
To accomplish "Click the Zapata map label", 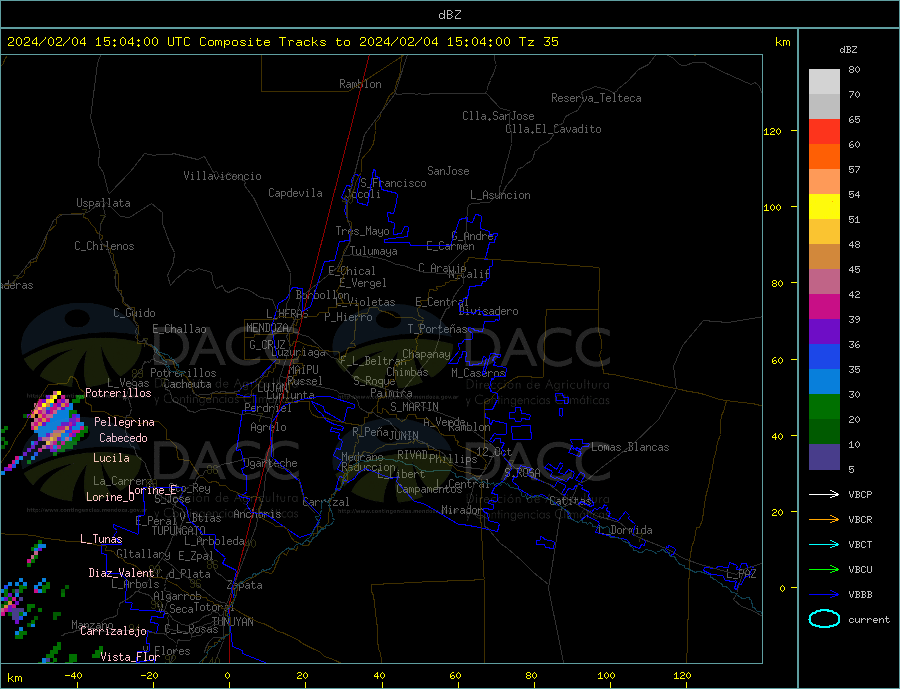I will point(245,585).
